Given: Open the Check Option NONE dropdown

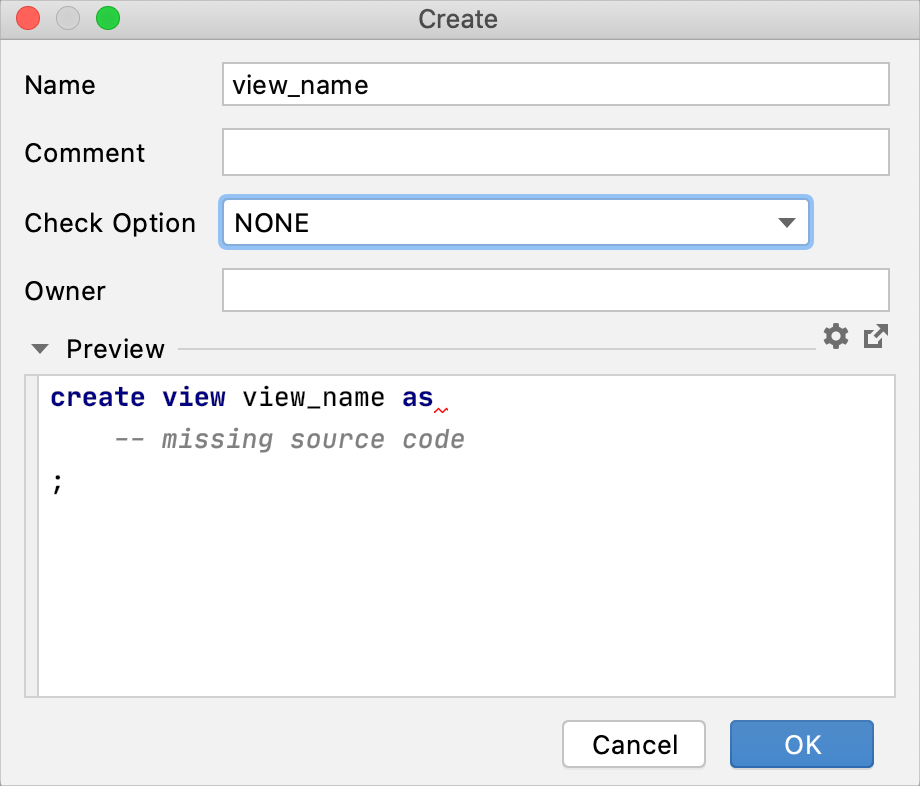Looking at the screenshot, I should tap(515, 223).
